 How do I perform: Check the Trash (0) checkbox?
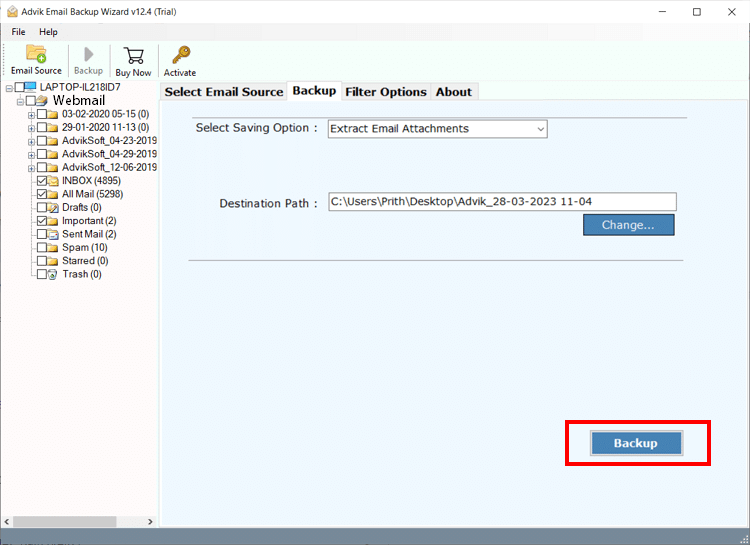click(42, 275)
